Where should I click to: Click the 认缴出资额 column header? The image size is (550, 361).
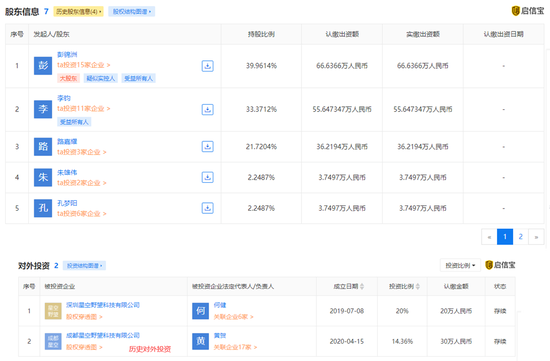point(342,34)
